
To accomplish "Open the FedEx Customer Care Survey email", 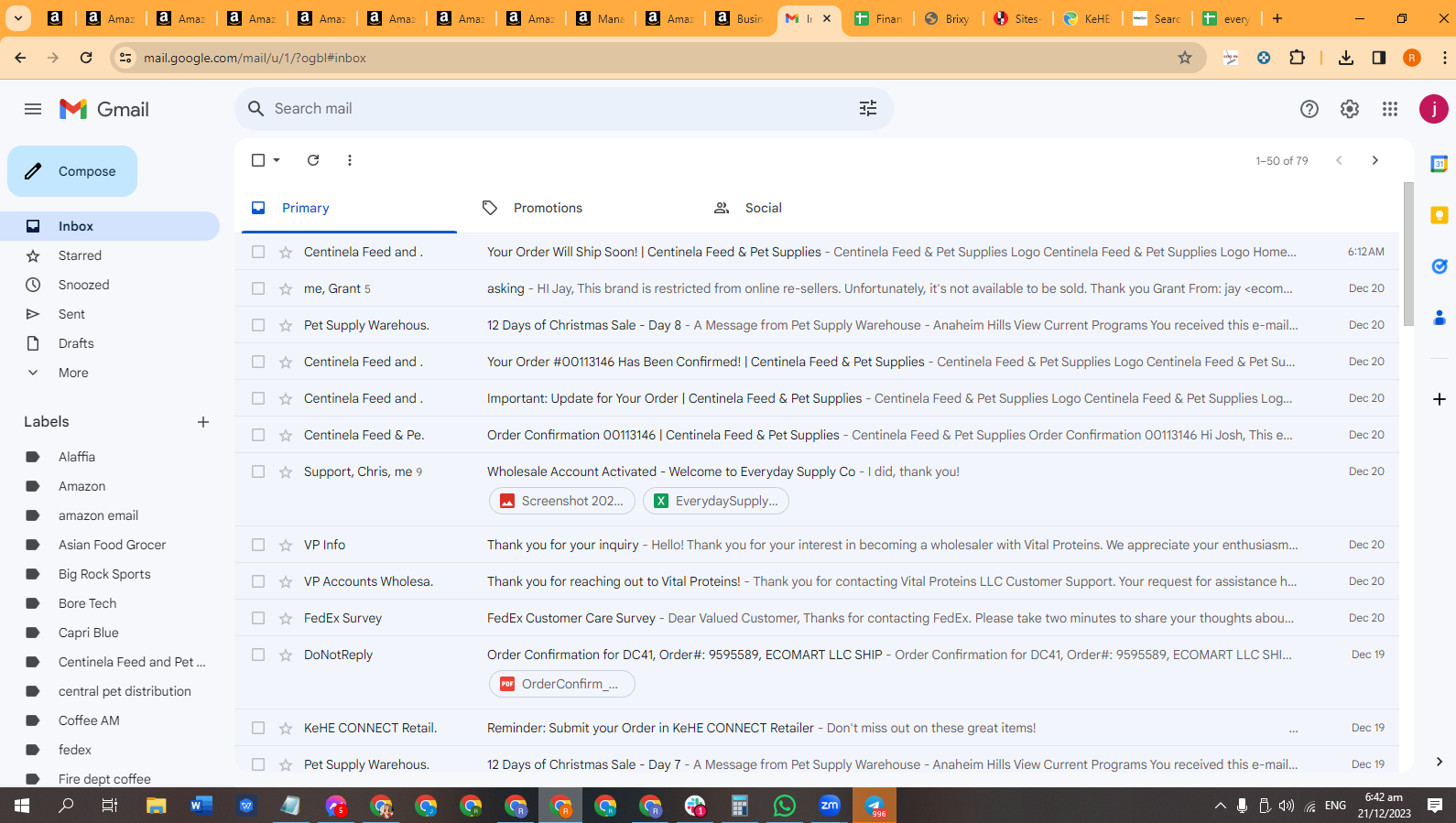I will pos(817,618).
